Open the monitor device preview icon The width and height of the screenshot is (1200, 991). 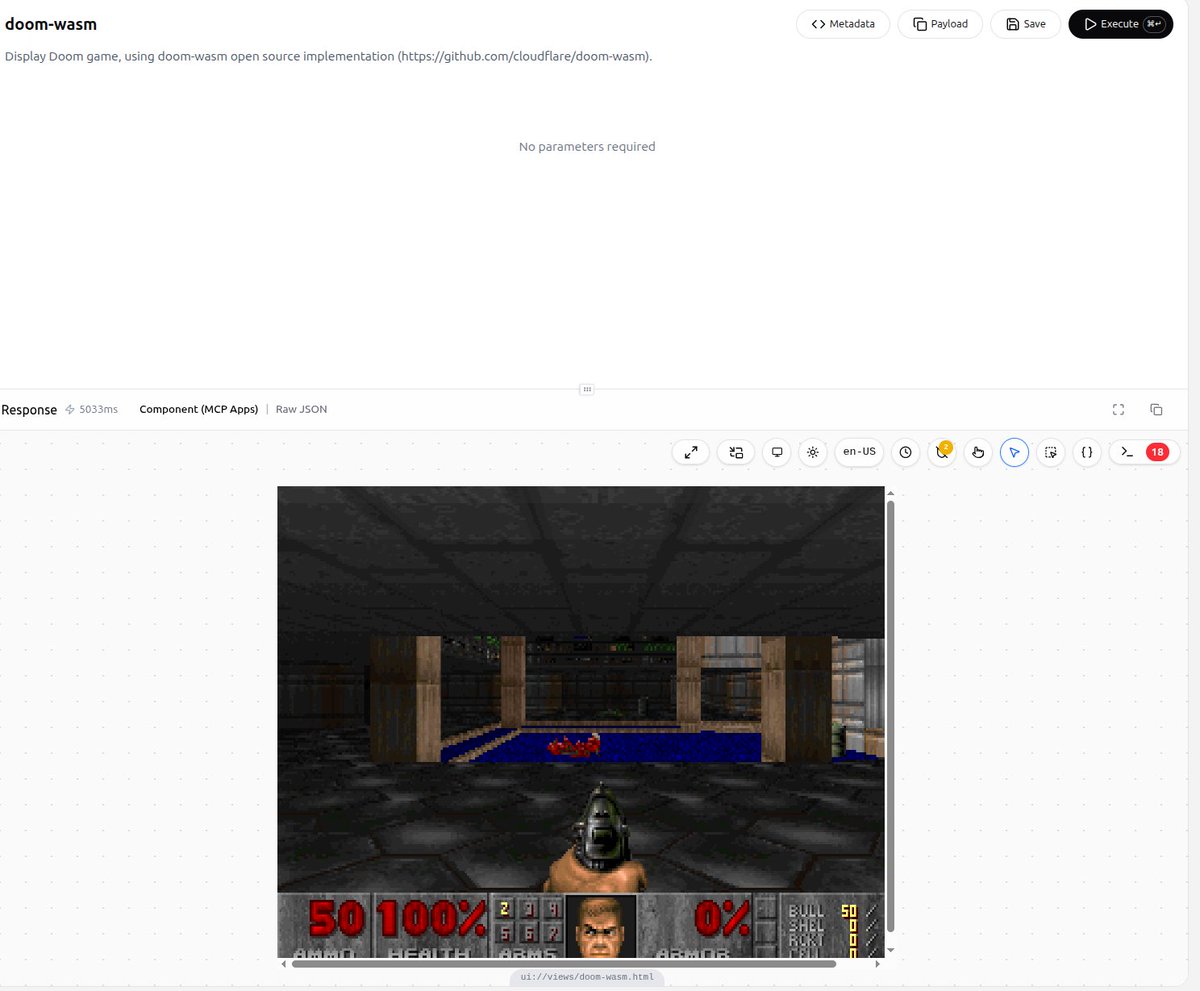(777, 452)
